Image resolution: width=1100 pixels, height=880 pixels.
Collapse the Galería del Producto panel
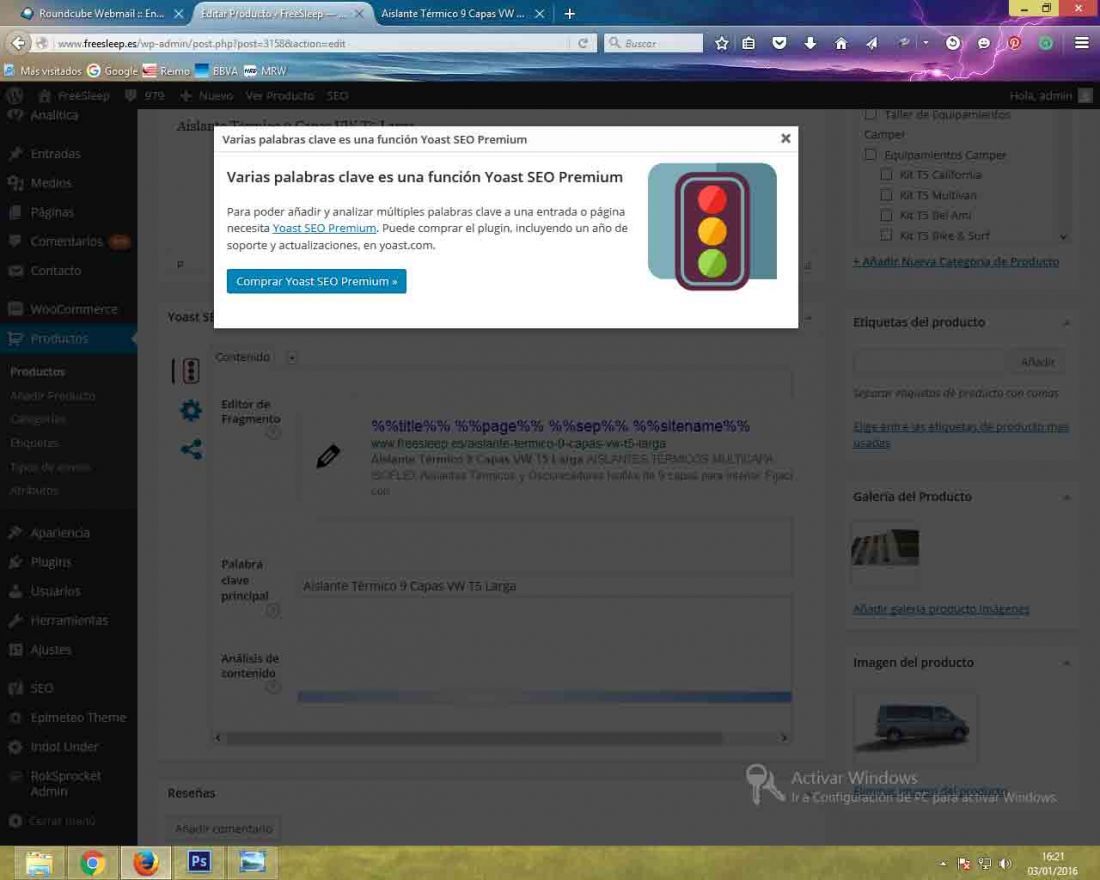1066,498
